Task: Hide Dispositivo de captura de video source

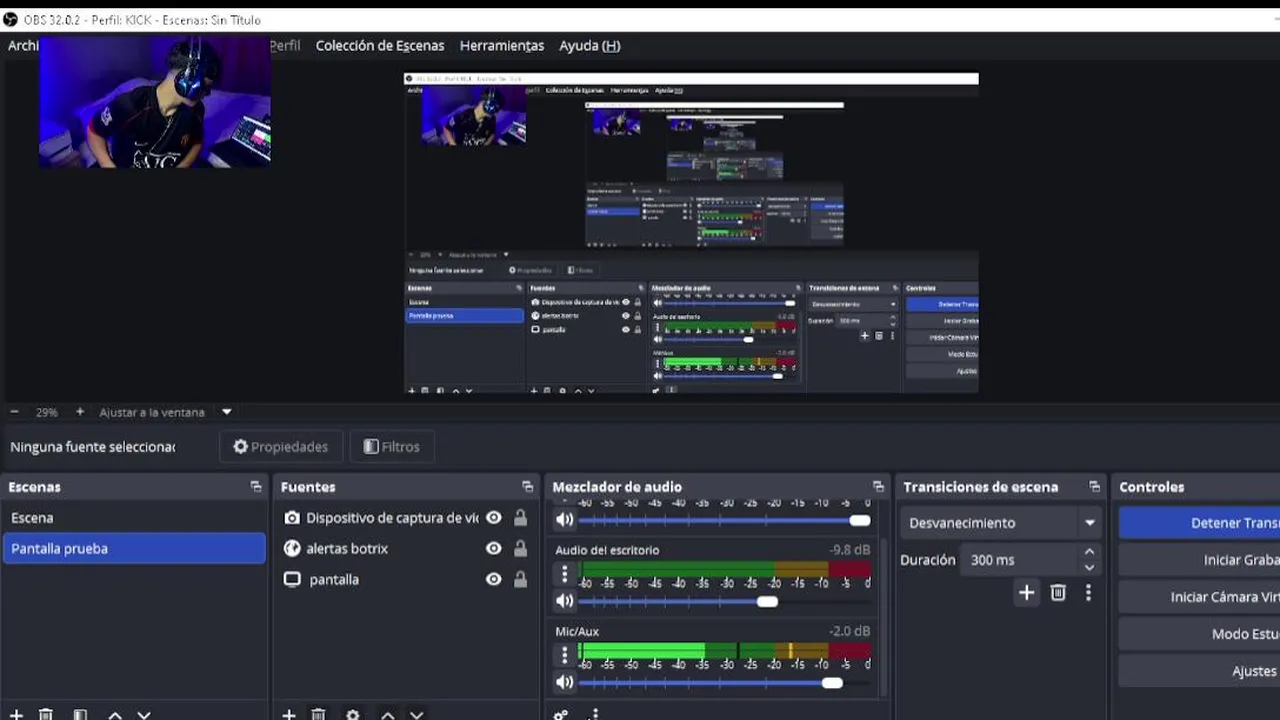Action: point(494,518)
